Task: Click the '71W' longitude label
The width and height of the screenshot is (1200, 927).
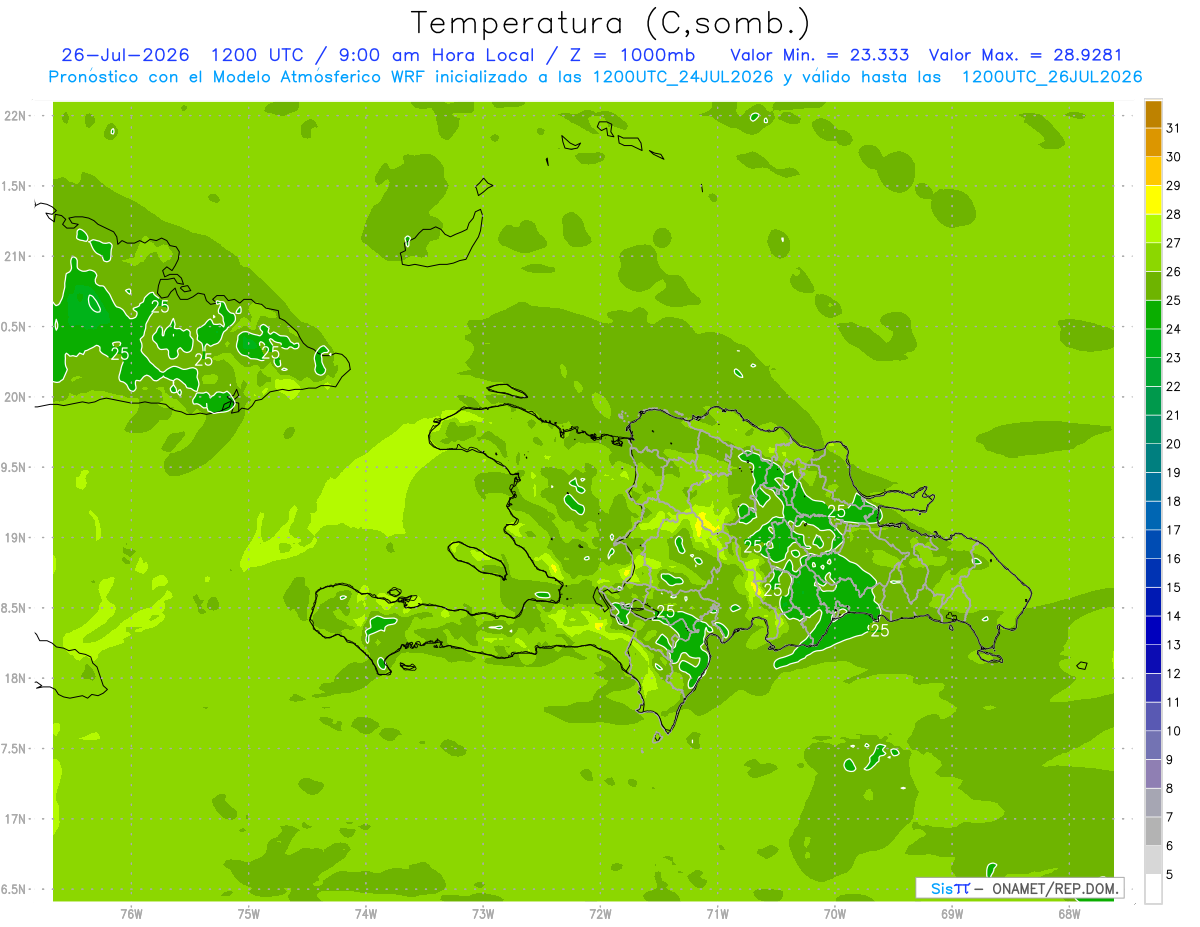Action: 717,914
